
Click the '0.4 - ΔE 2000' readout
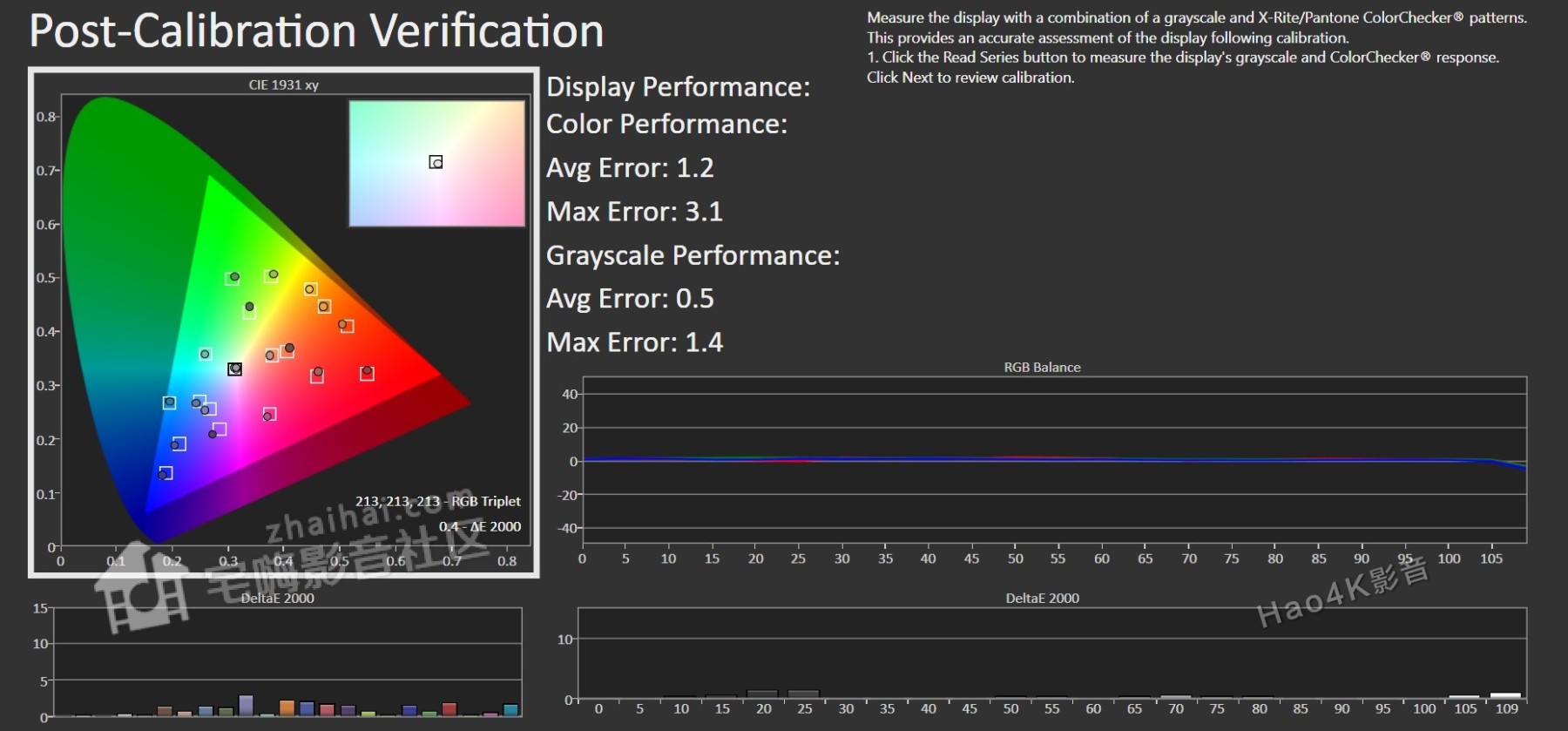(480, 526)
